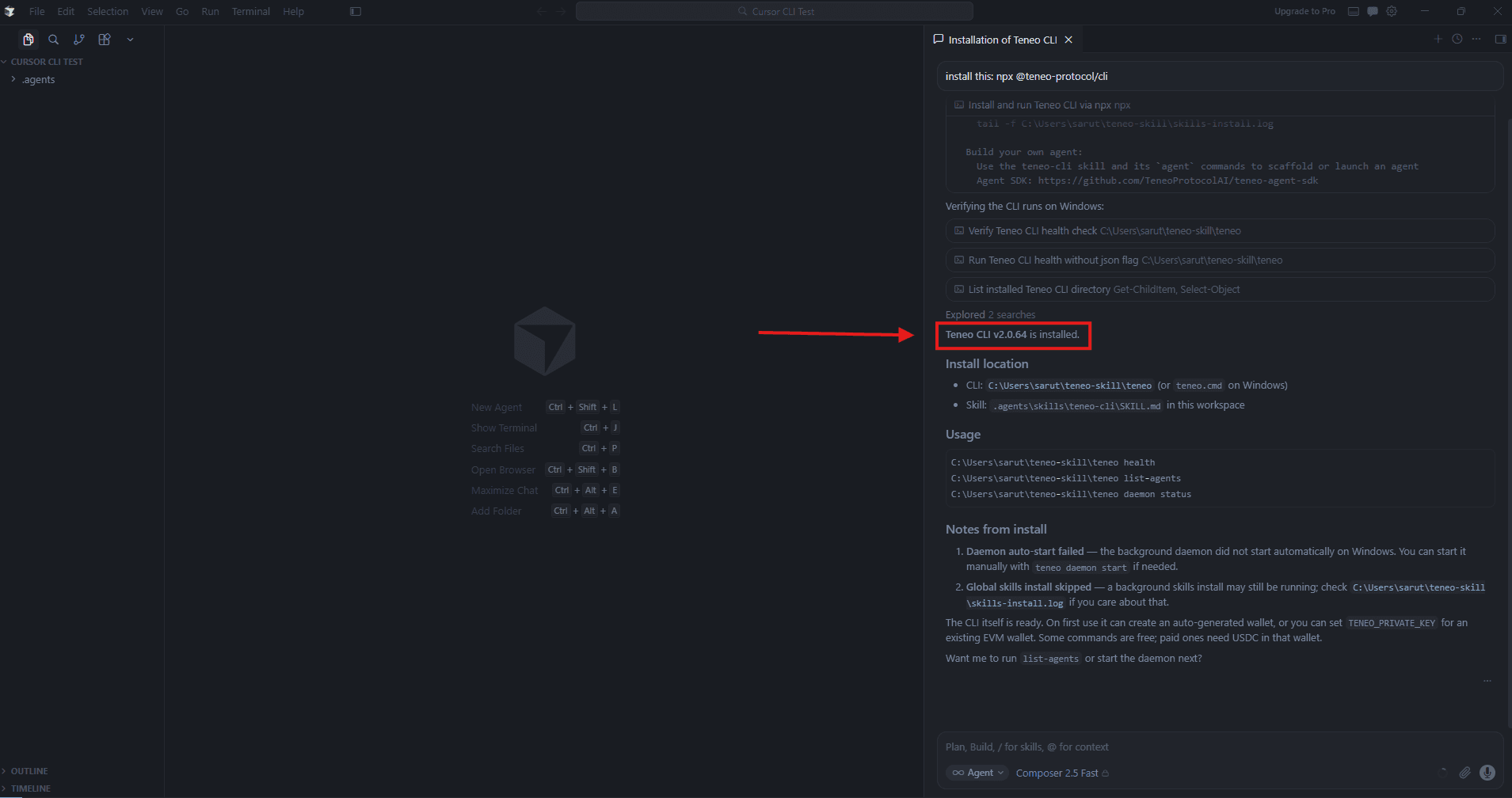The height and width of the screenshot is (798, 1512).
Task: Start voice input microphone button
Action: click(1487, 773)
